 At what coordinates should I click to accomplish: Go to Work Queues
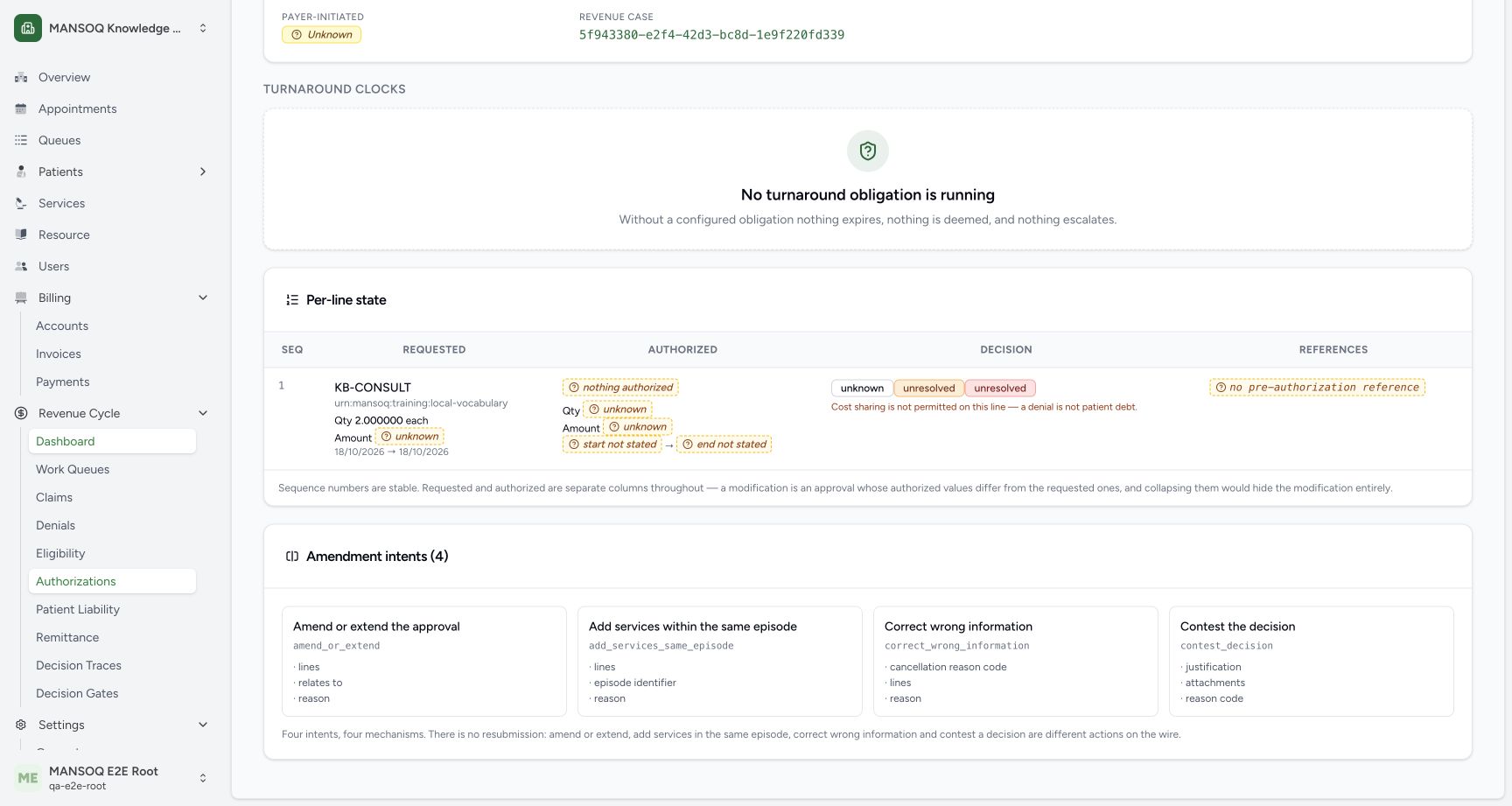[x=112, y=470]
